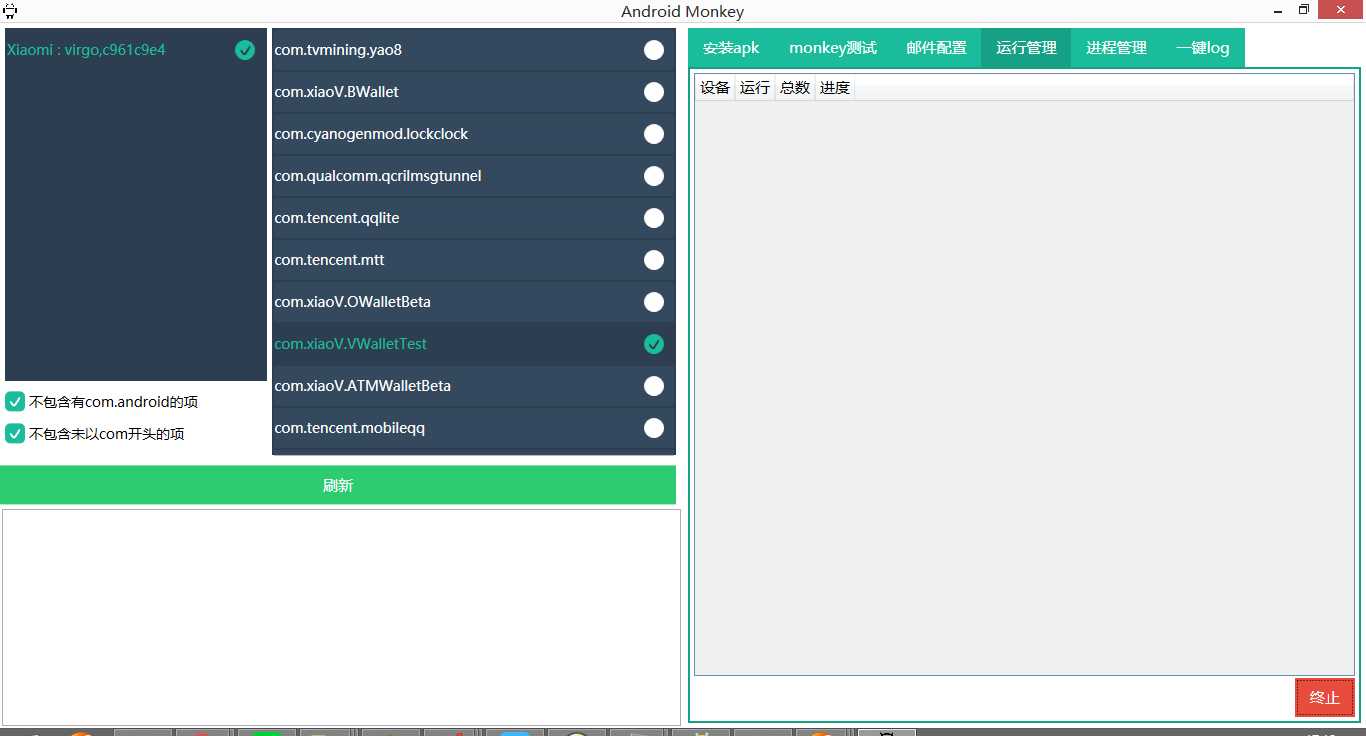
Task: Switch to the 进程管理 tab
Action: (x=1116, y=48)
